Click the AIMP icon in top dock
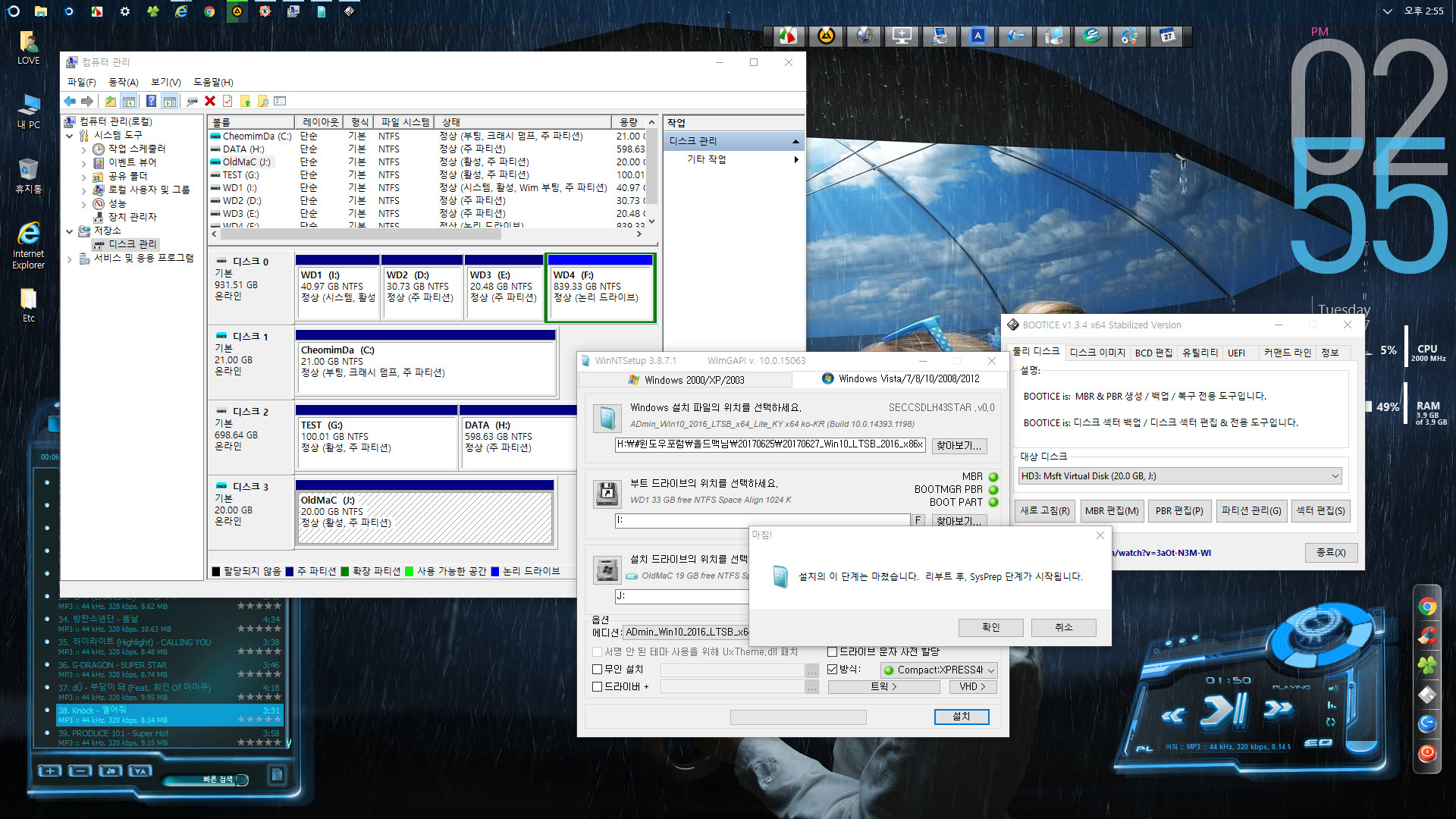The height and width of the screenshot is (819, 1456). (x=826, y=36)
